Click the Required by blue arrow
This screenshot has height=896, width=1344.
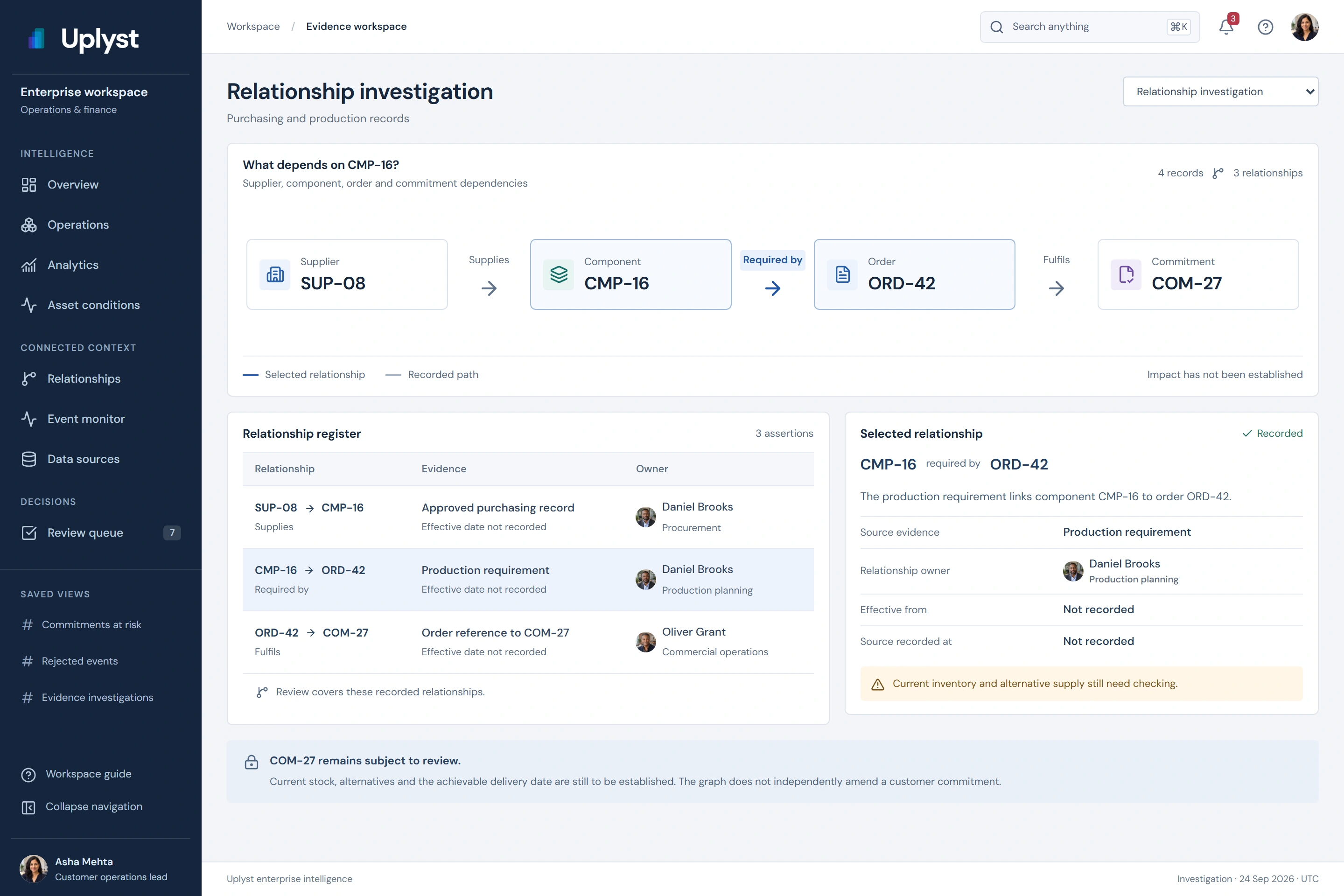(x=773, y=288)
